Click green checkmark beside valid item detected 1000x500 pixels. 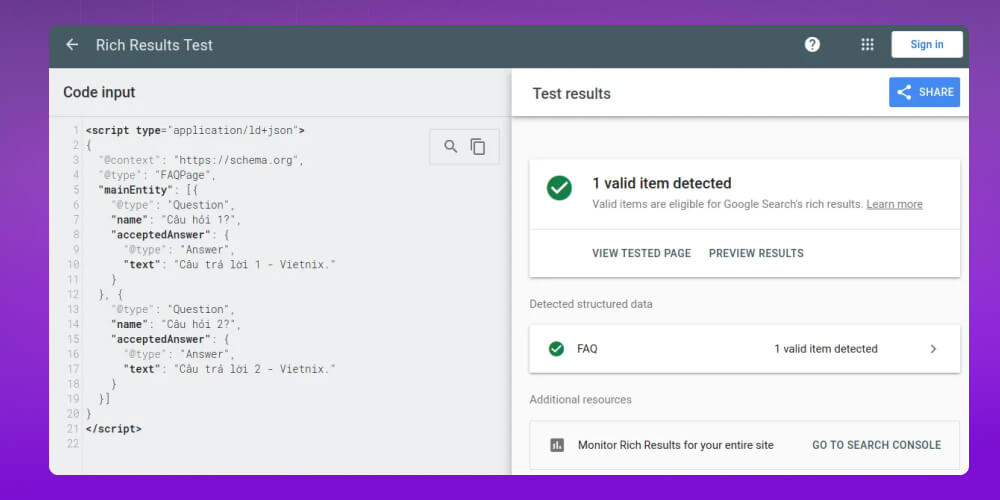(559, 188)
